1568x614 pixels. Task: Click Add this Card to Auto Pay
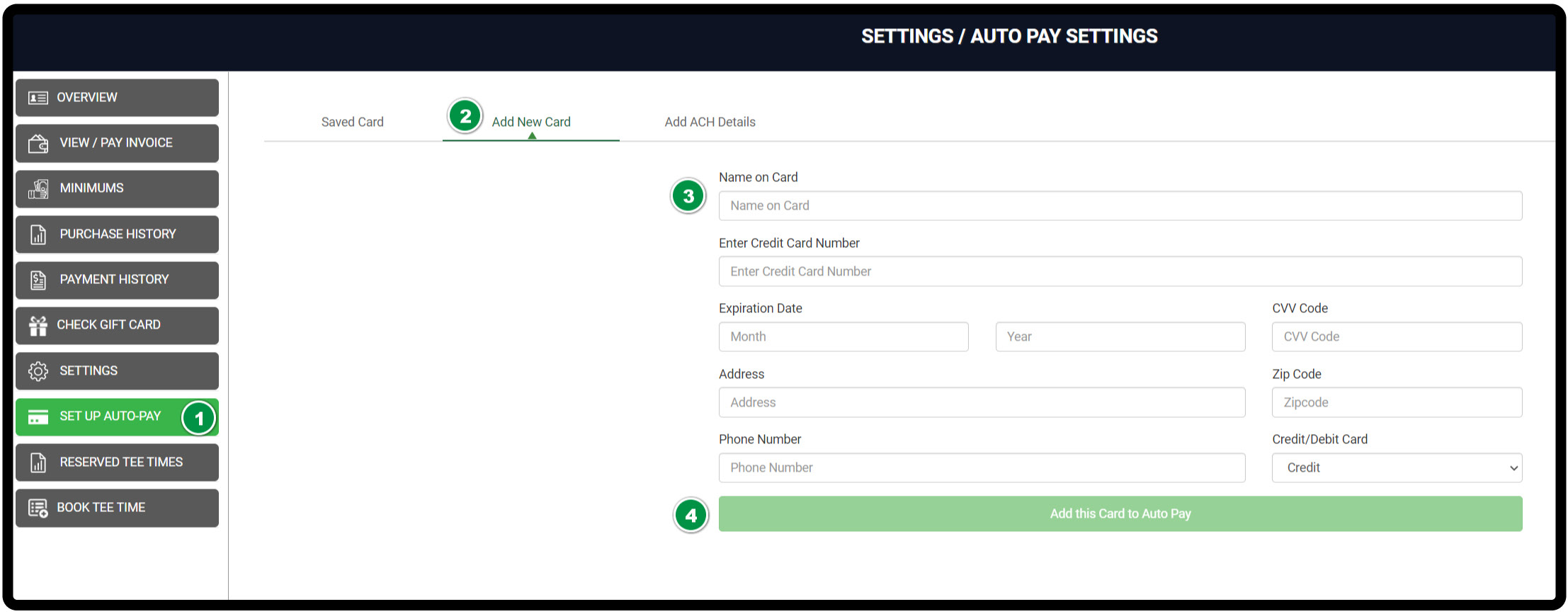(x=1120, y=513)
